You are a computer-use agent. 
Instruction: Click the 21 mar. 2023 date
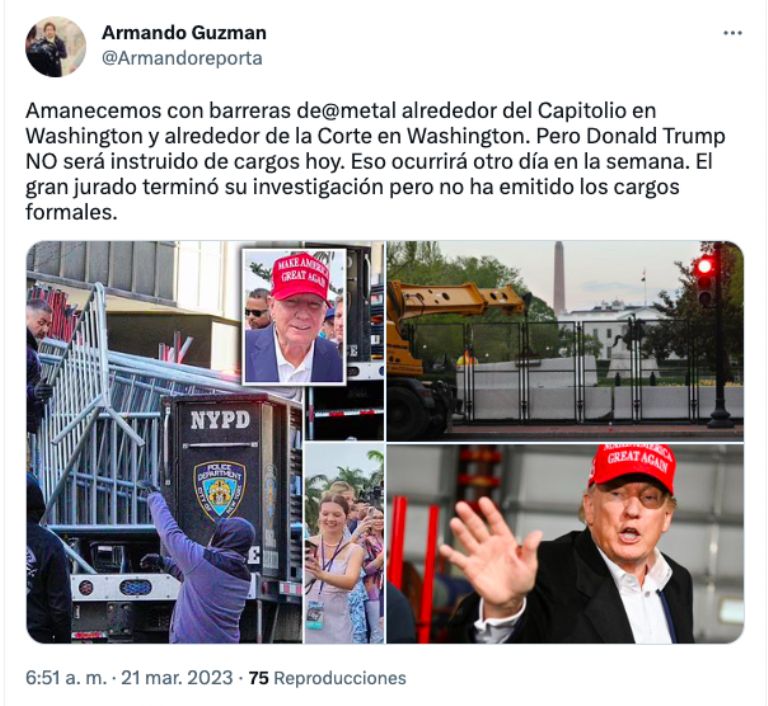[177, 678]
